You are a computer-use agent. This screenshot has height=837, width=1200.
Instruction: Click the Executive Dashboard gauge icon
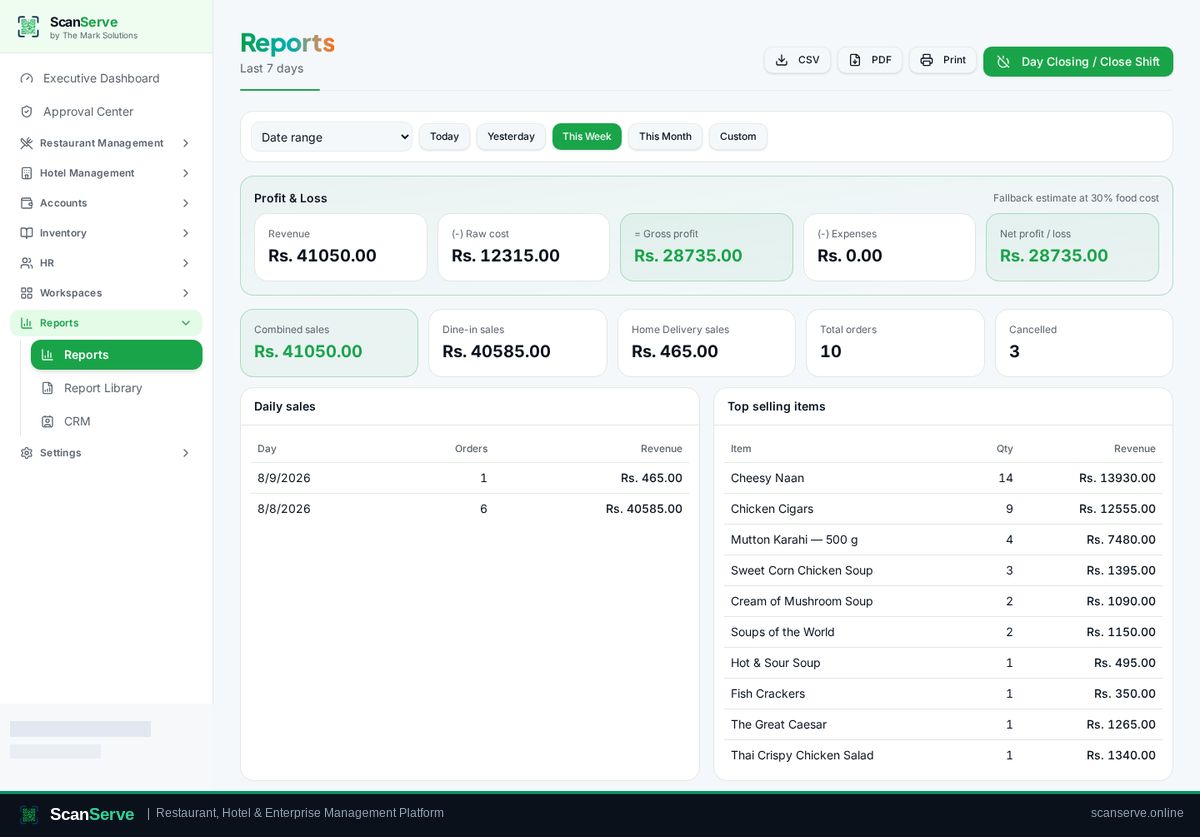pos(27,78)
